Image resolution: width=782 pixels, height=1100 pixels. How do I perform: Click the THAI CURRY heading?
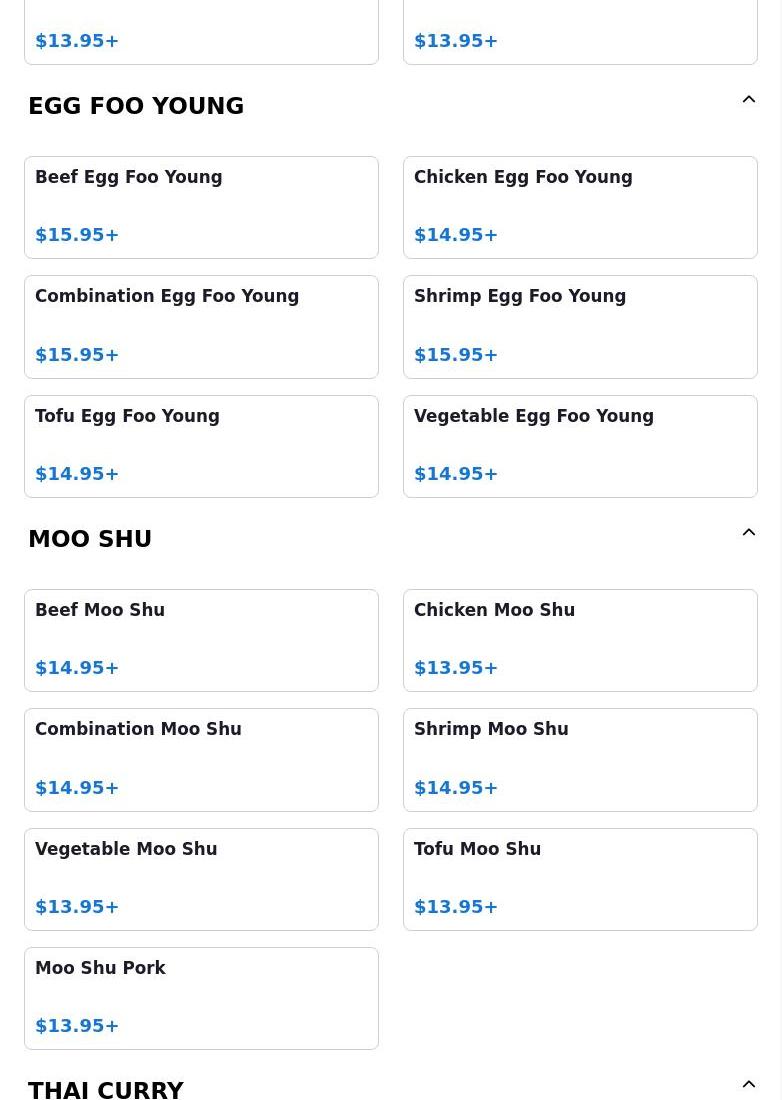[106, 1089]
